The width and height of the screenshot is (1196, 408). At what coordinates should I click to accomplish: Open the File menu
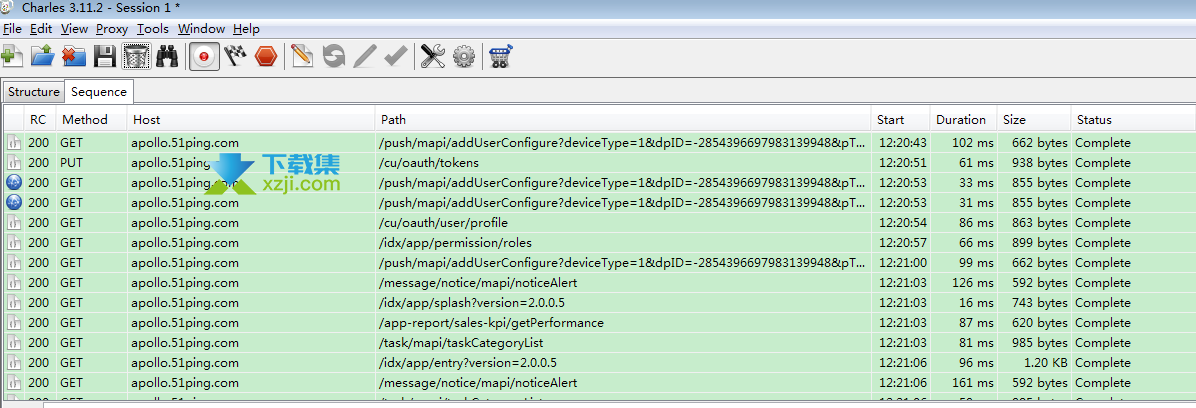click(x=12, y=29)
